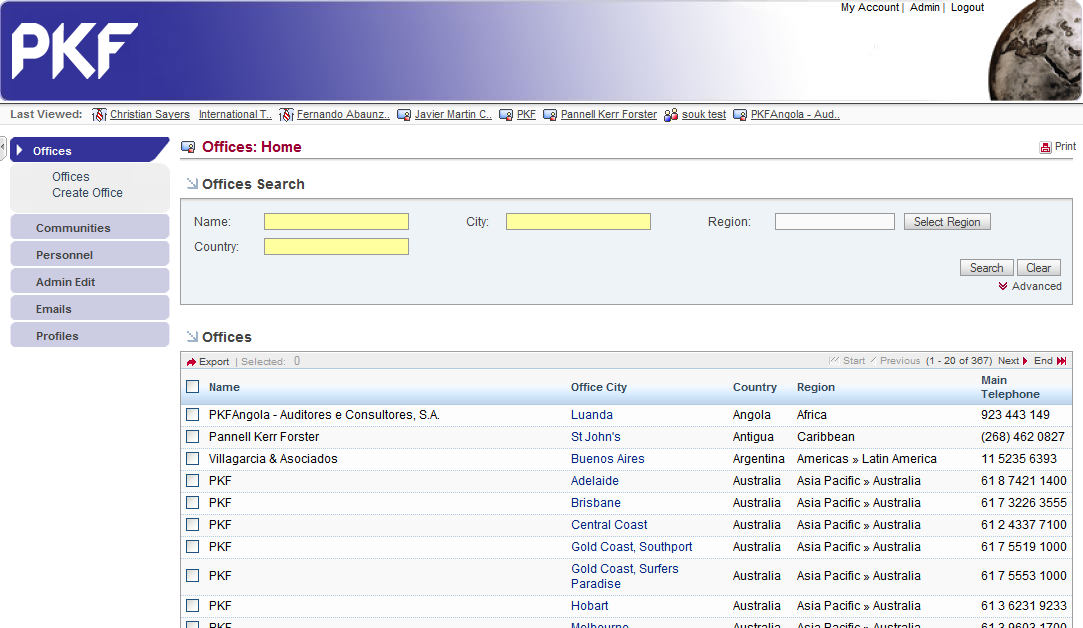The height and width of the screenshot is (628, 1083).
Task: Collapse the sidebar using the left edge handle
Action: point(3,147)
